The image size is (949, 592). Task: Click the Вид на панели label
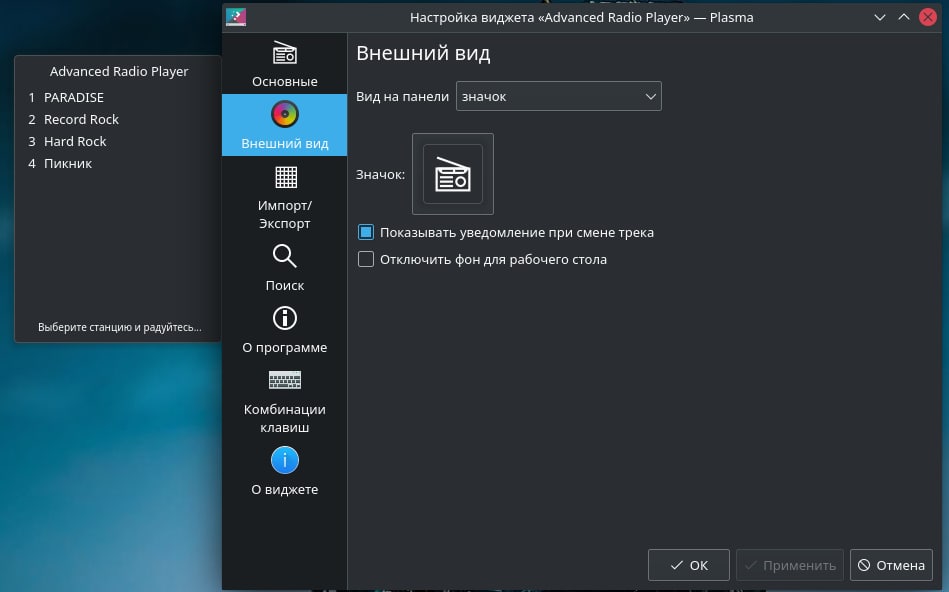click(402, 97)
